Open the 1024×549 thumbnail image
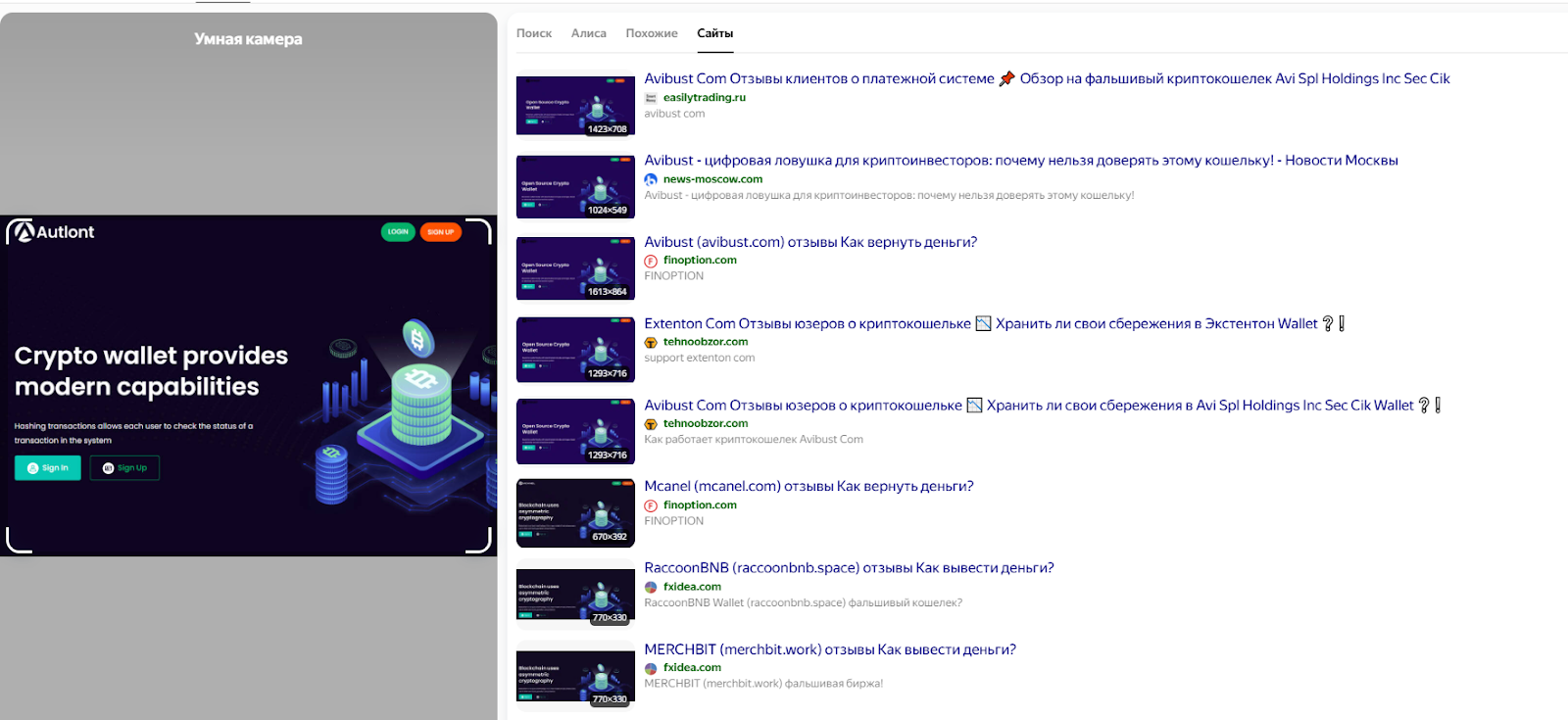 (x=575, y=186)
